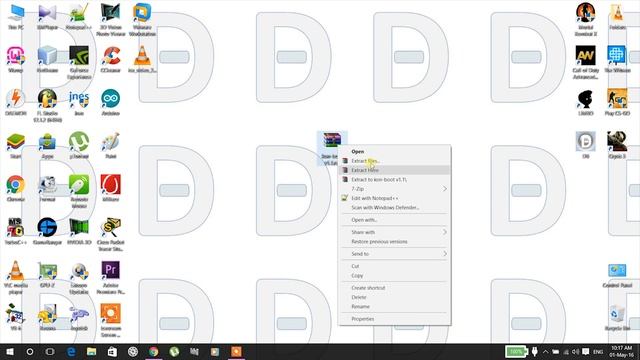Viewport: 640px width, 360px height.
Task: Select the This PC desktop icon
Action: [16, 16]
